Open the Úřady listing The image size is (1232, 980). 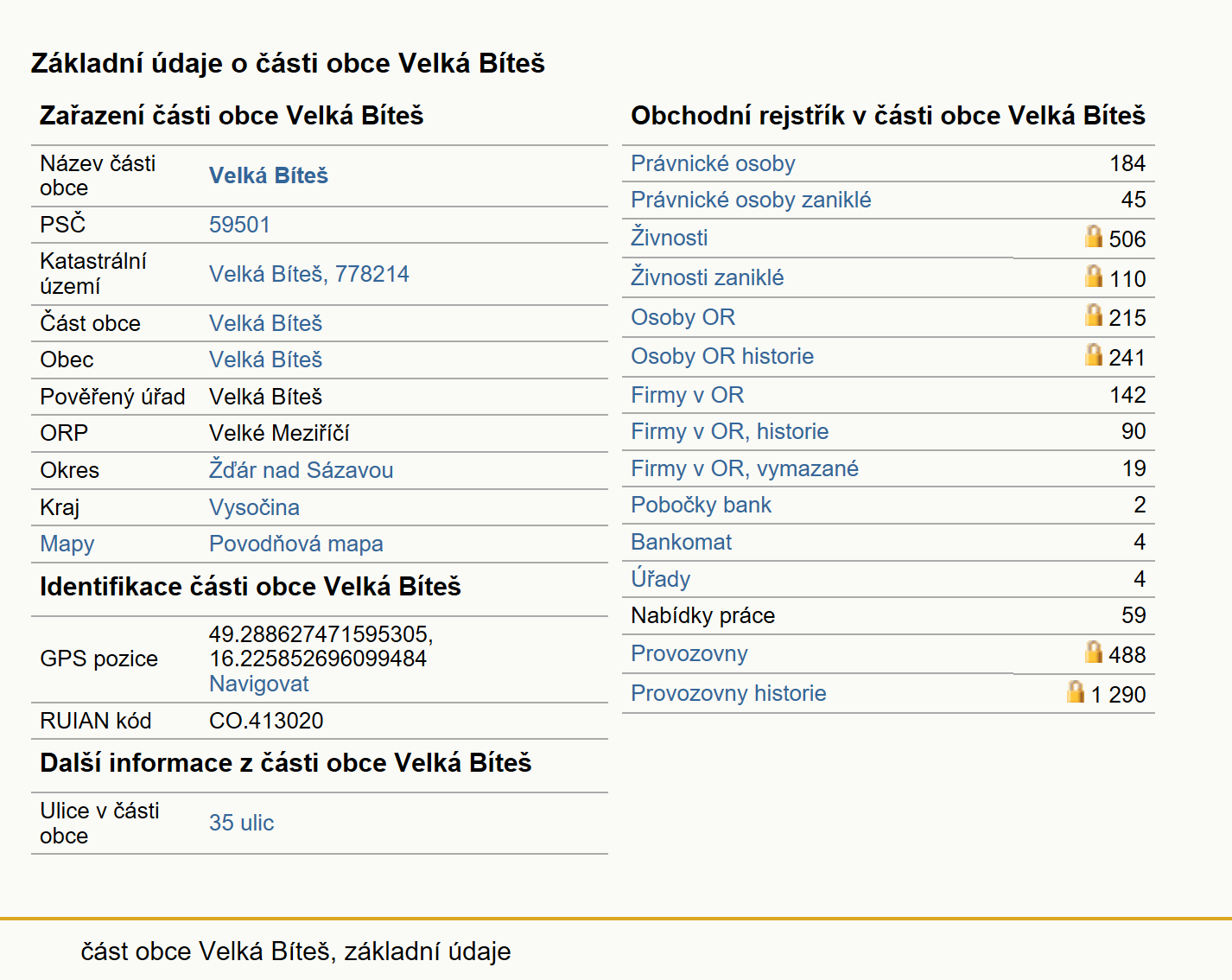(660, 578)
